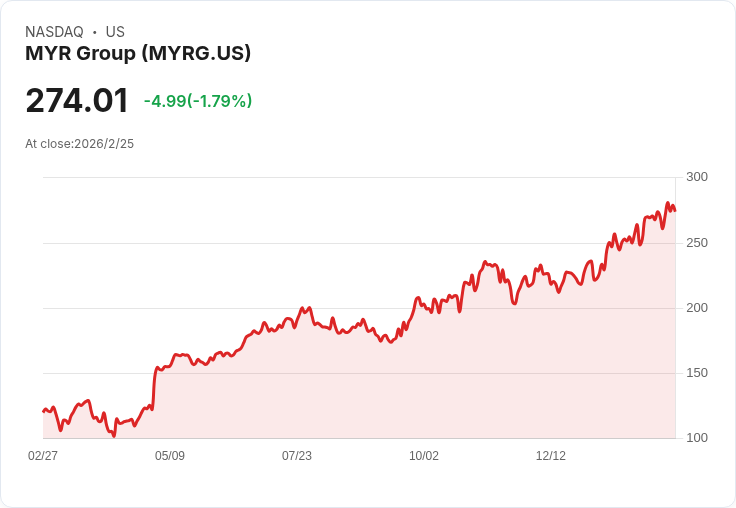Click the current price 274.01
736x508 pixels.
[x=77, y=101]
